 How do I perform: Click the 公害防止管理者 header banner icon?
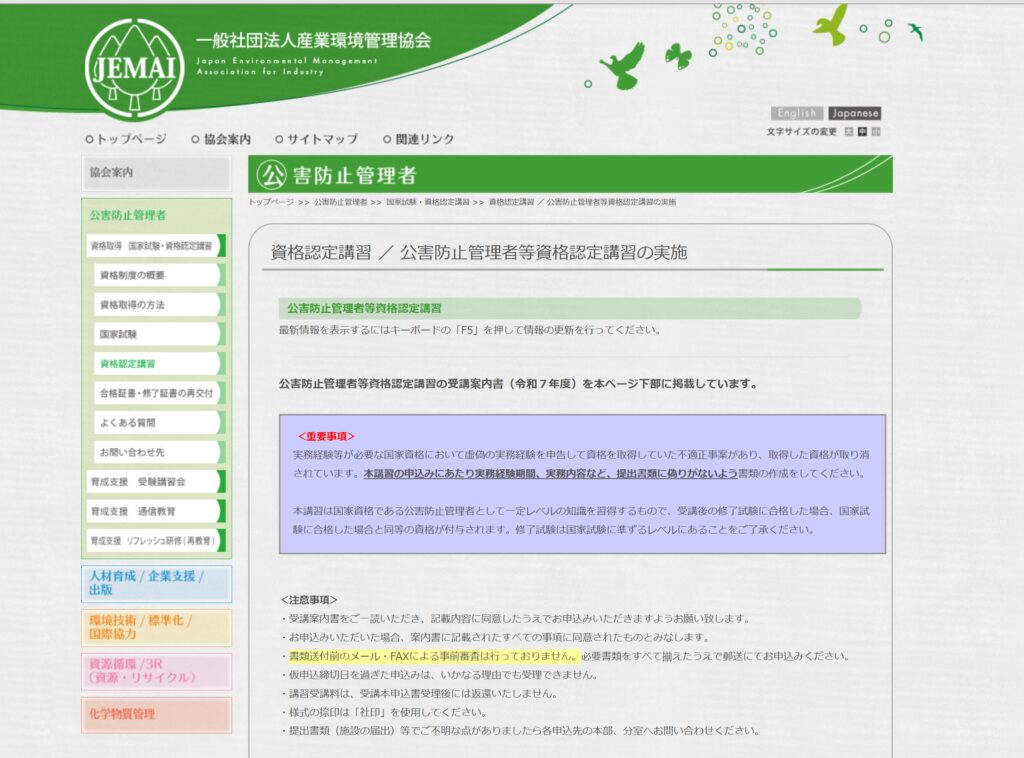click(x=271, y=175)
